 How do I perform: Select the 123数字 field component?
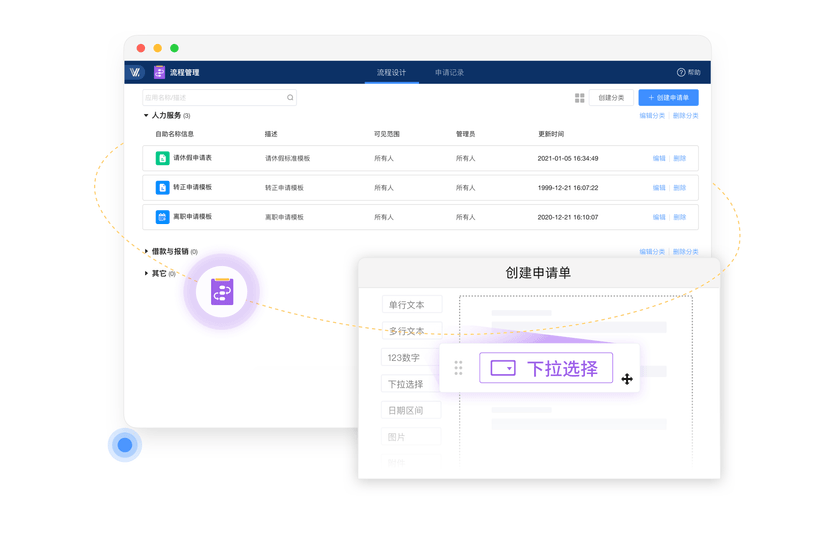[x=409, y=358]
